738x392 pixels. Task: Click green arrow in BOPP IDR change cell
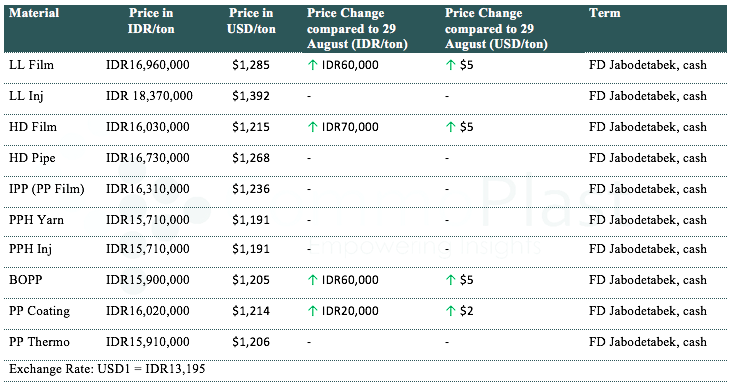pos(313,280)
